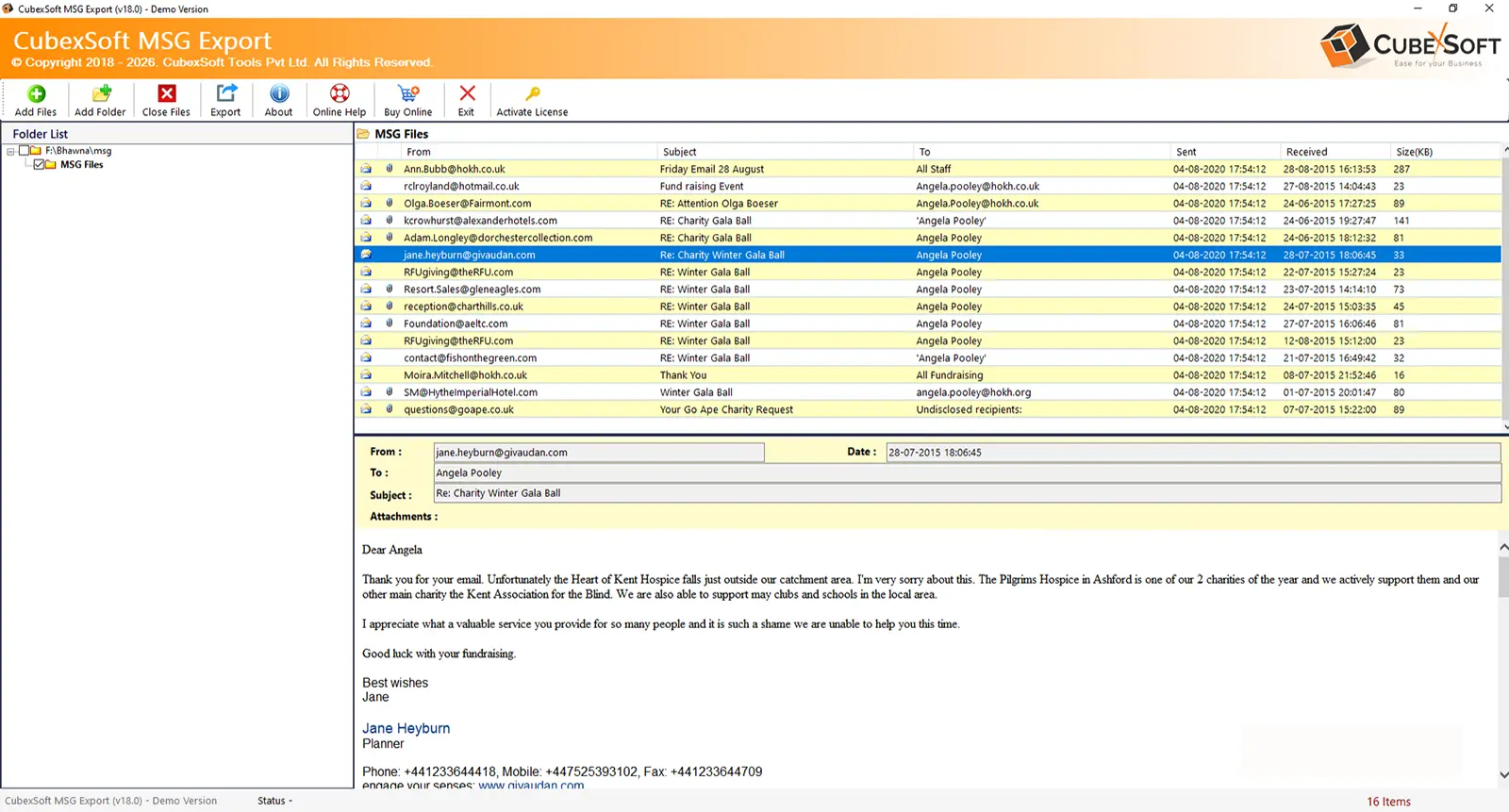Click envelope icon for Ann.Bubb@hokh.co.uk row

coord(366,169)
